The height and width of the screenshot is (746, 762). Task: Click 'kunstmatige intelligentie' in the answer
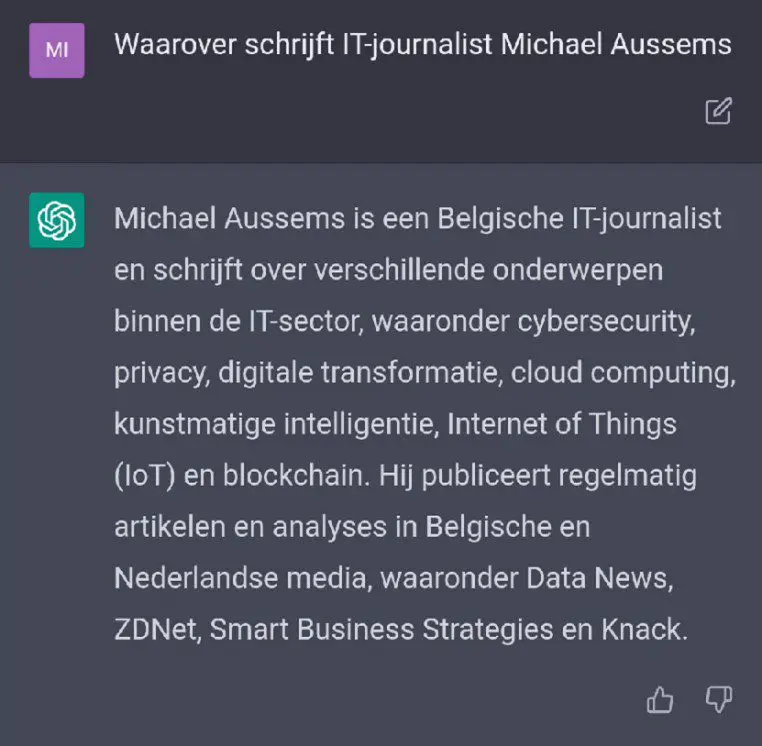[274, 424]
